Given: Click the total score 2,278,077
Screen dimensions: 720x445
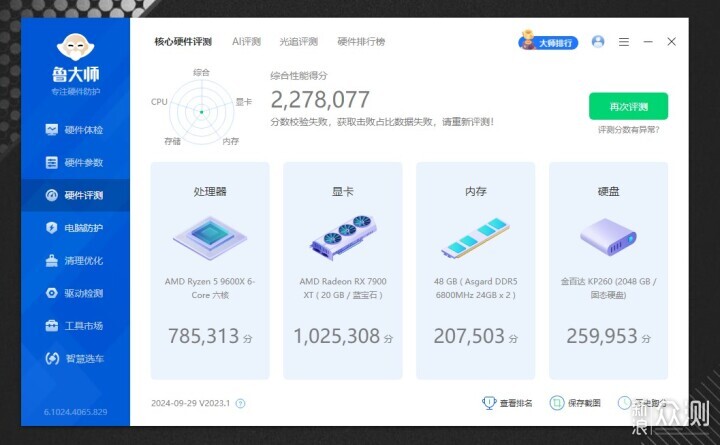Looking at the screenshot, I should (320, 100).
